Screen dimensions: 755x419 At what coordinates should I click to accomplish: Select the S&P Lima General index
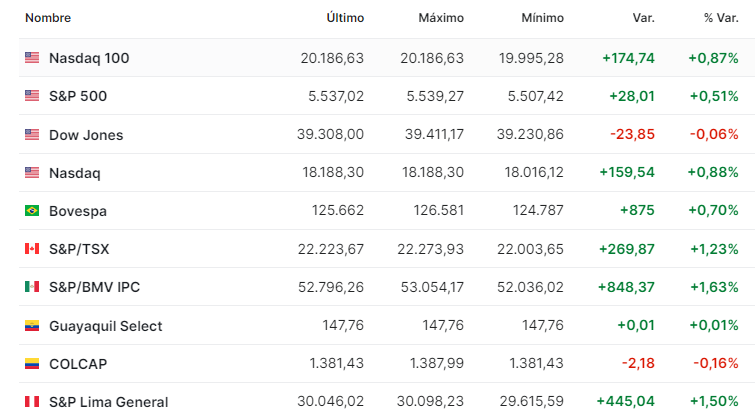(x=109, y=402)
